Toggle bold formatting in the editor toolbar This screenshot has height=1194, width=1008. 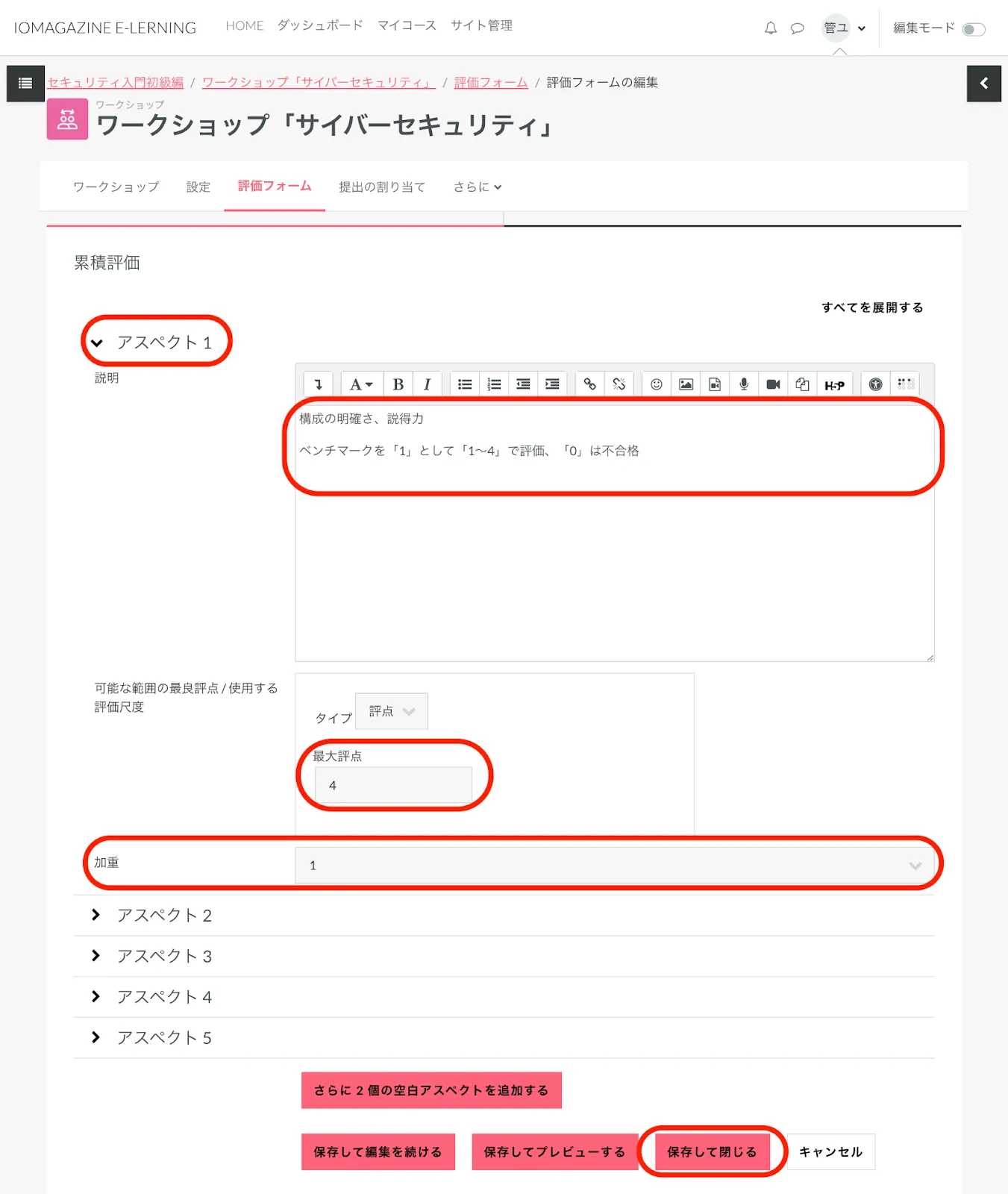pyautogui.click(x=398, y=384)
